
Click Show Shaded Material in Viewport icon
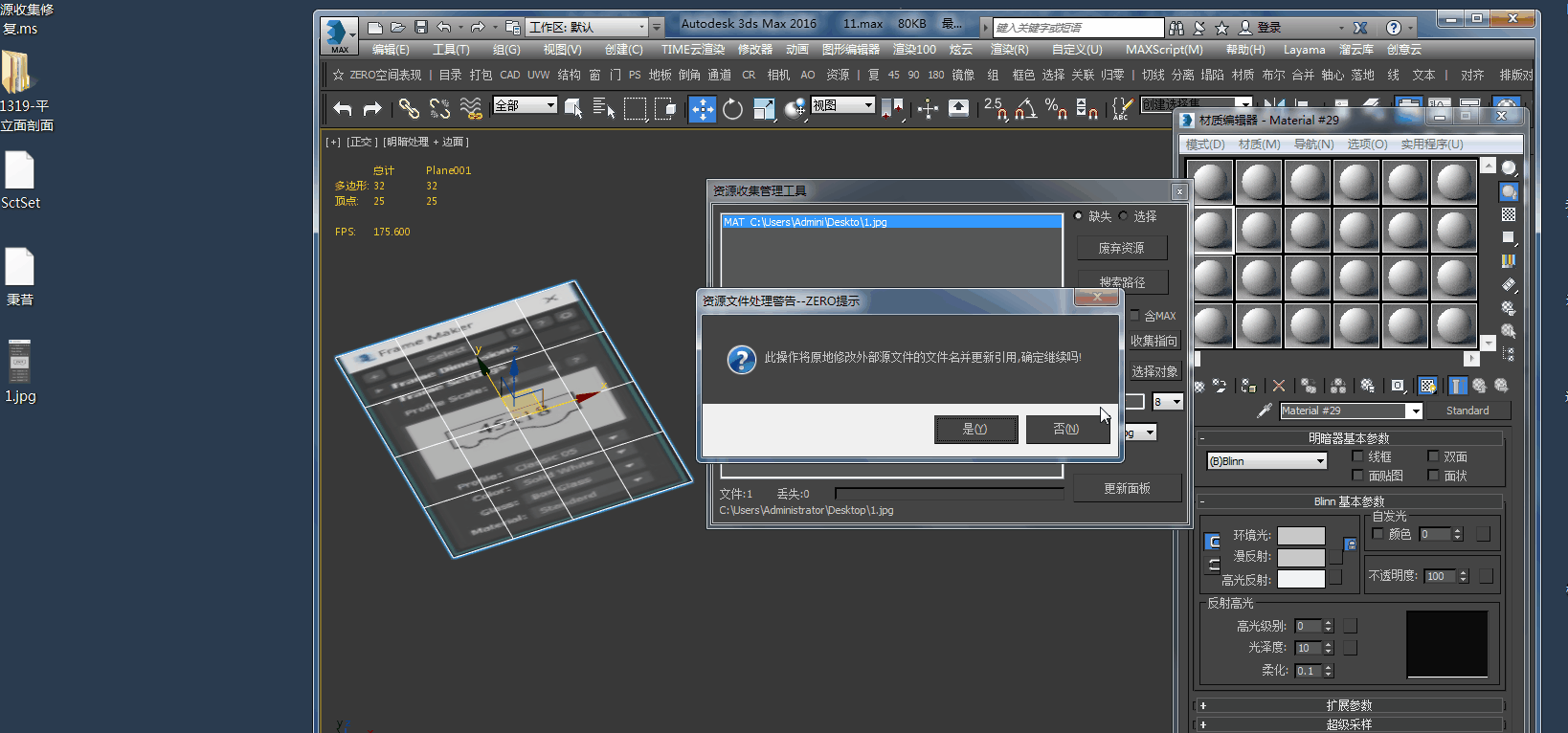pos(1427,386)
